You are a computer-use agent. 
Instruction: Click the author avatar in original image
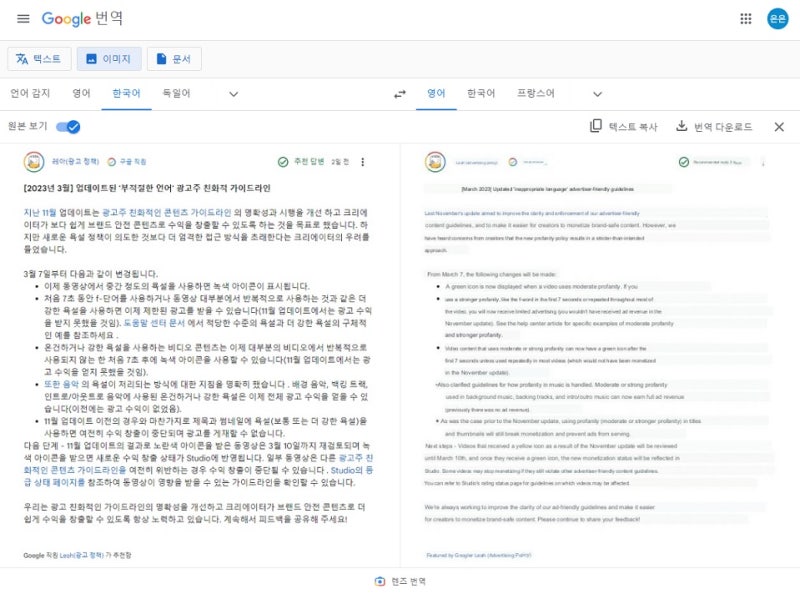(34, 161)
